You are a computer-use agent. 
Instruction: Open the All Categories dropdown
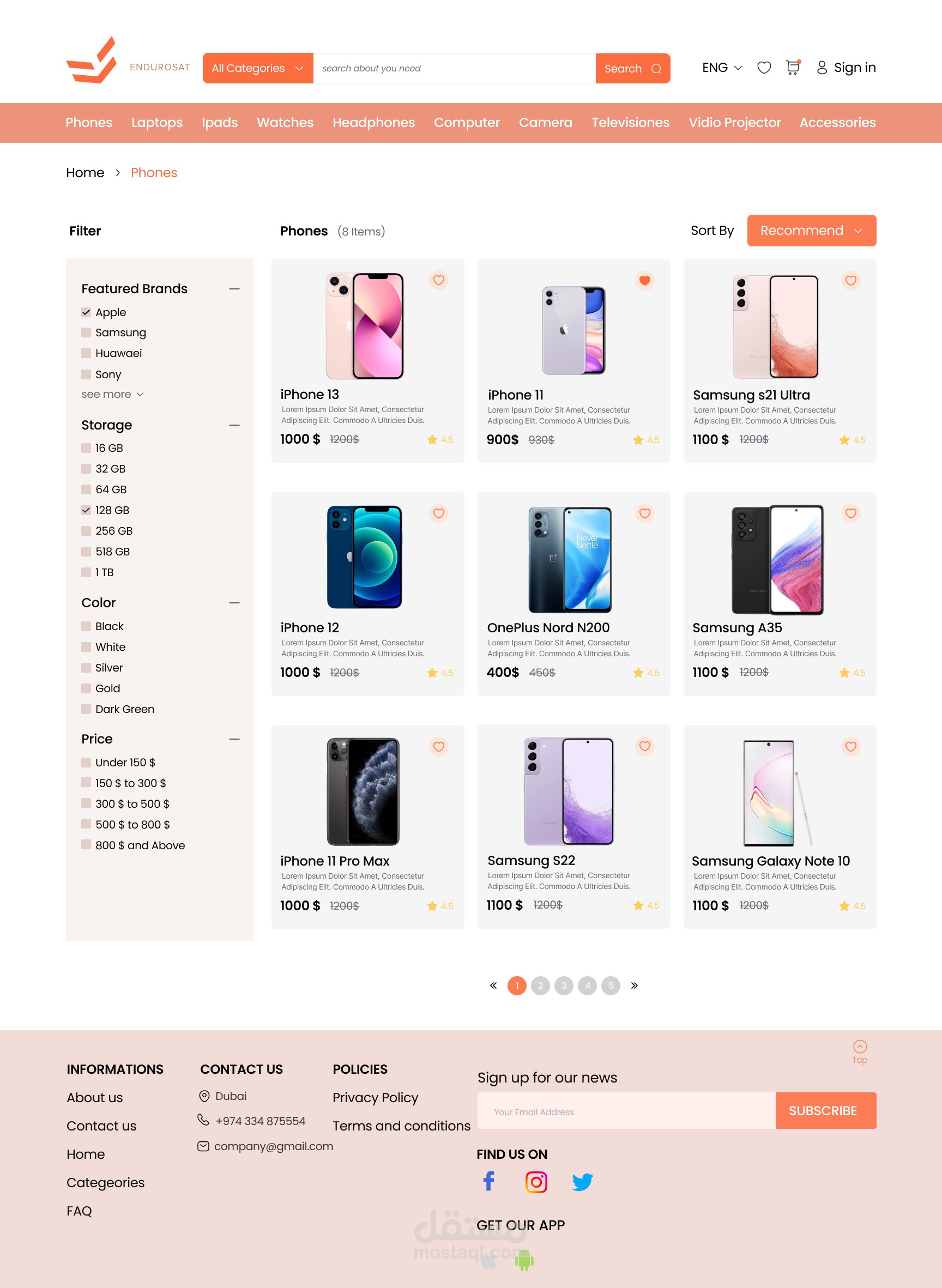coord(258,69)
